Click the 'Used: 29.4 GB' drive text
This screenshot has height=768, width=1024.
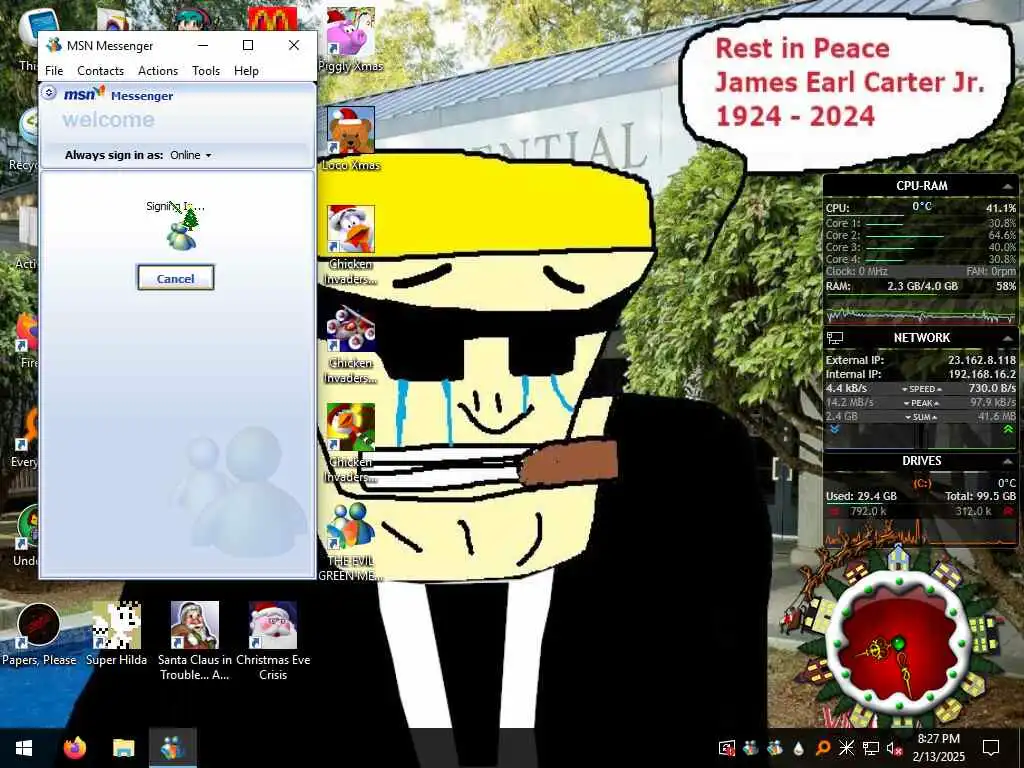(x=861, y=496)
